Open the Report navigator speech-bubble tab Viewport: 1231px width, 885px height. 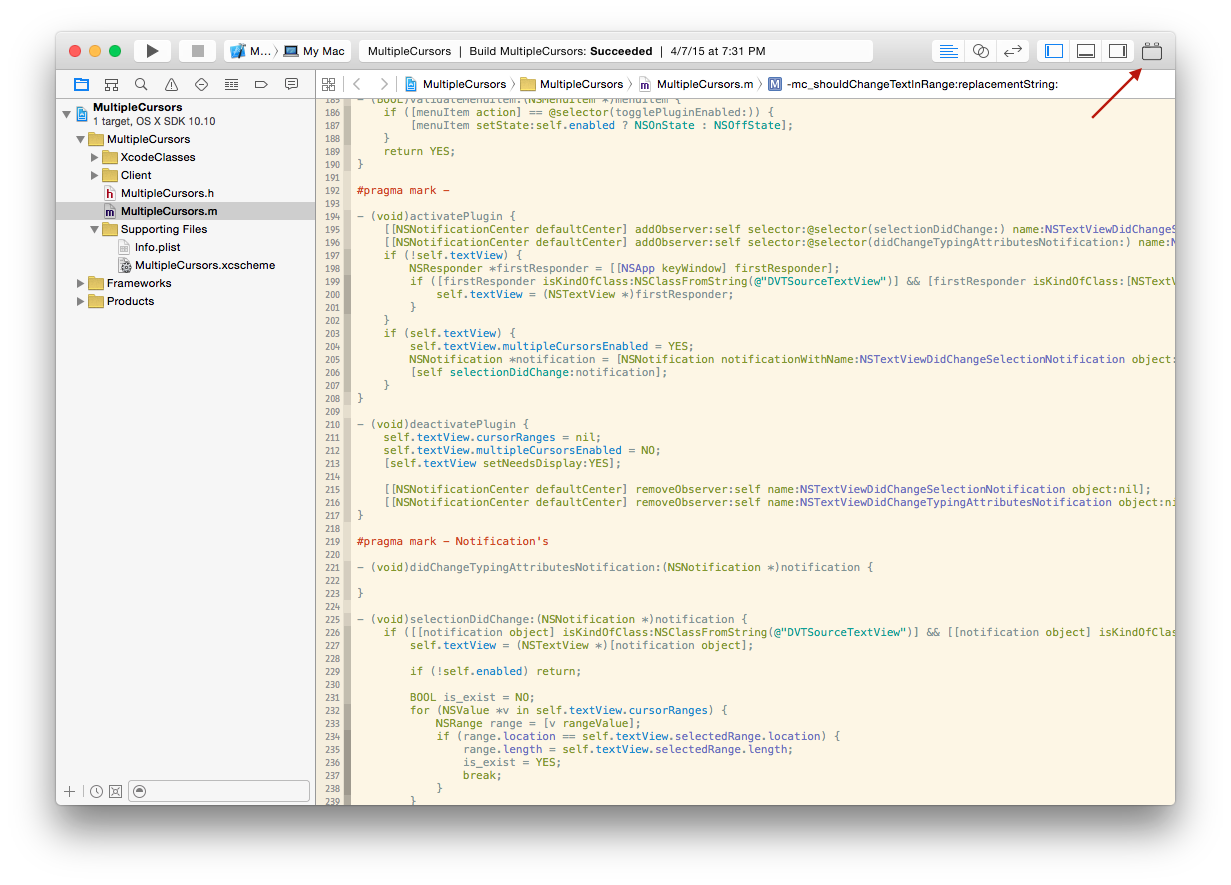[291, 84]
